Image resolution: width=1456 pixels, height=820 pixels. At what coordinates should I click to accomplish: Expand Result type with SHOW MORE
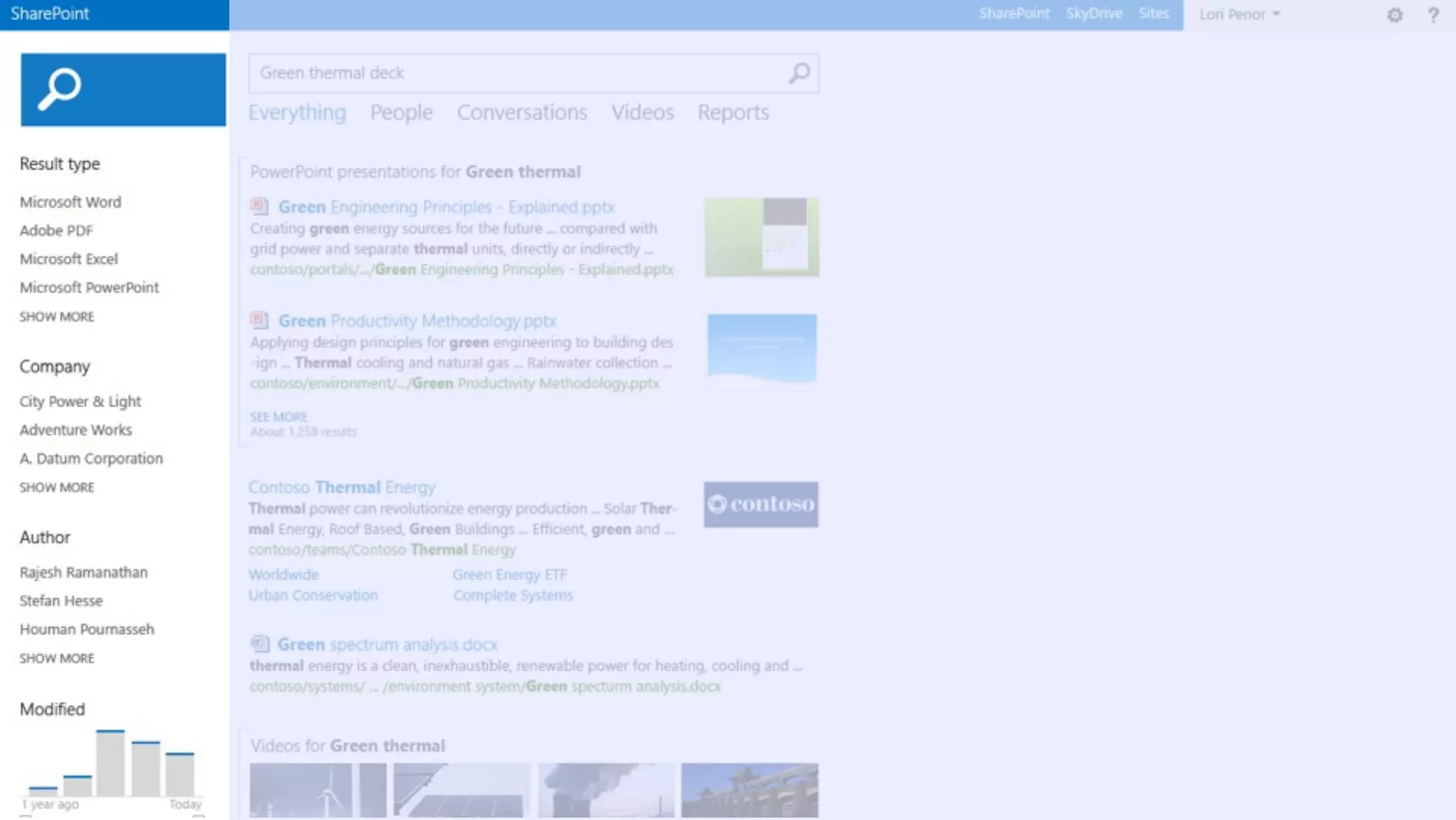(57, 316)
